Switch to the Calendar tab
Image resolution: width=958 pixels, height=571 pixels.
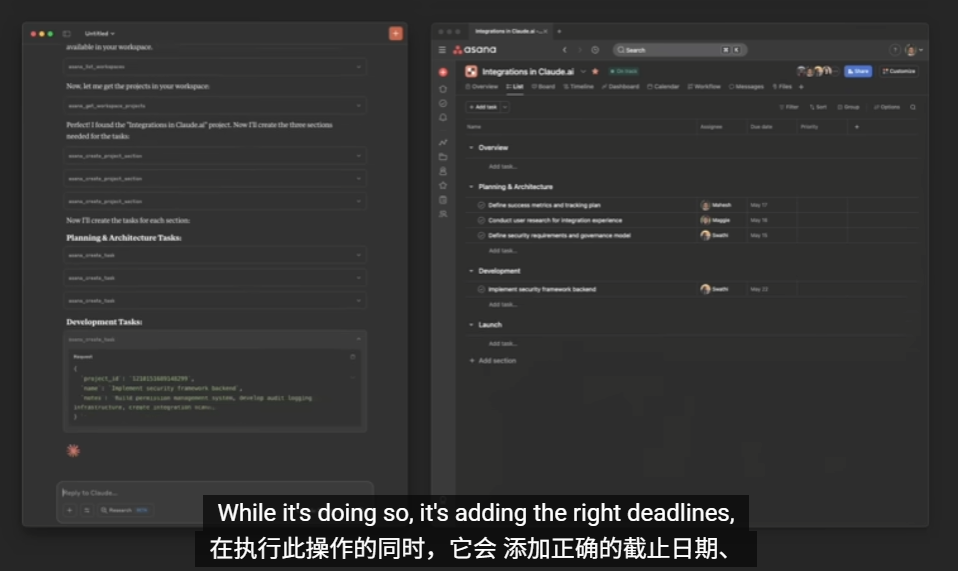pyautogui.click(x=663, y=87)
